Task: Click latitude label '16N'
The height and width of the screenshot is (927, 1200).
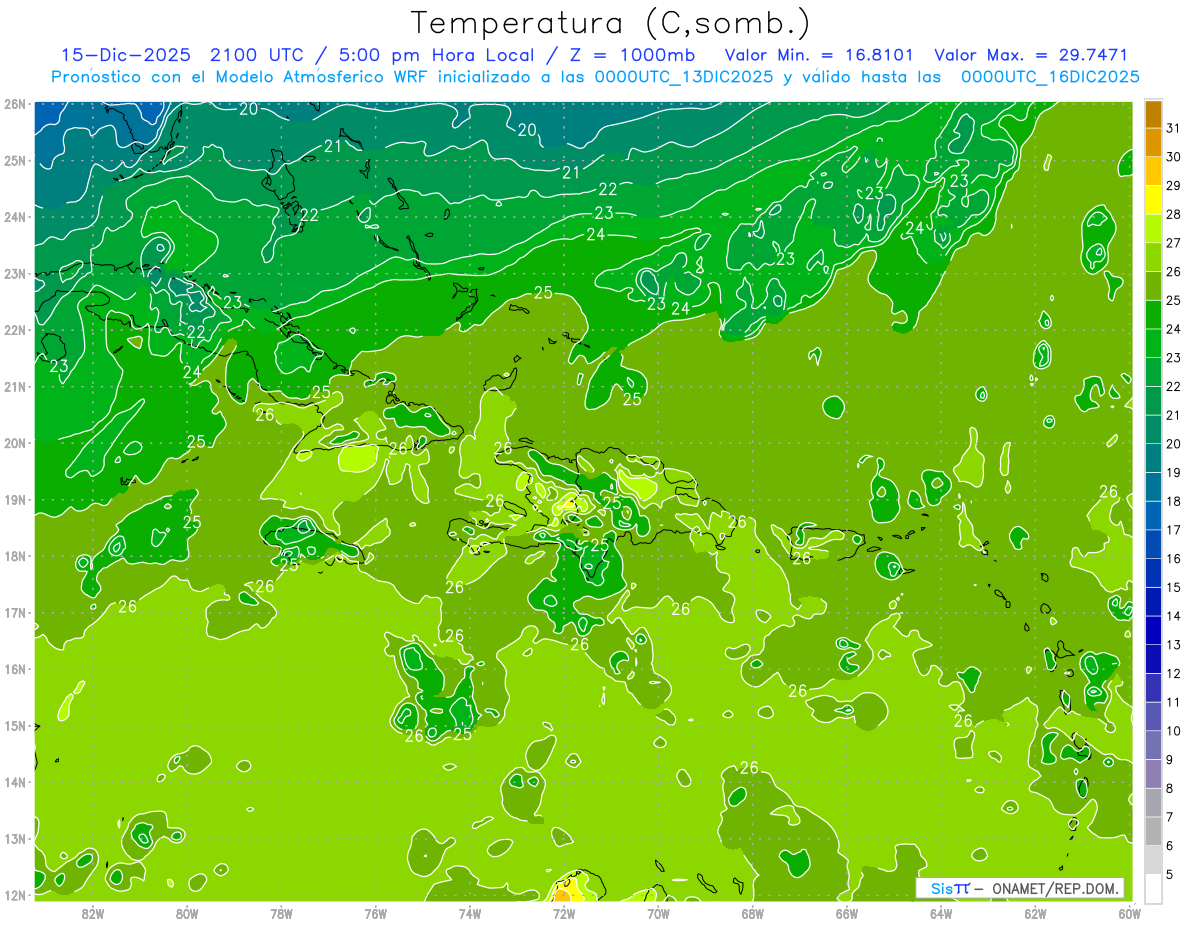Action: (x=15, y=669)
